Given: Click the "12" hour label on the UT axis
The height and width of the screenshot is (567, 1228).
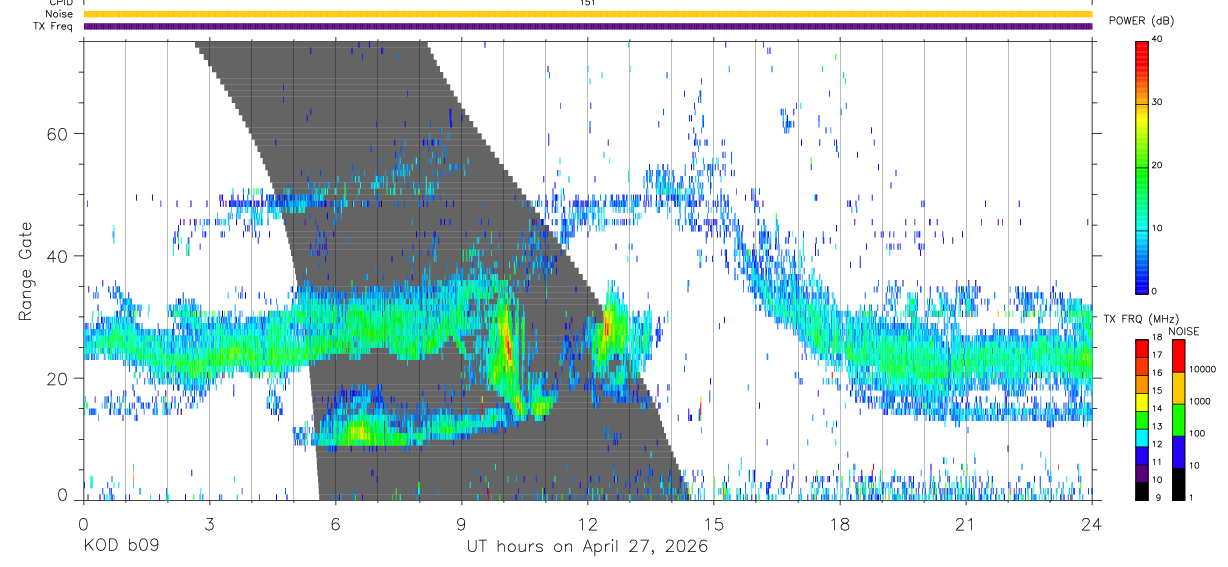Looking at the screenshot, I should [x=587, y=524].
